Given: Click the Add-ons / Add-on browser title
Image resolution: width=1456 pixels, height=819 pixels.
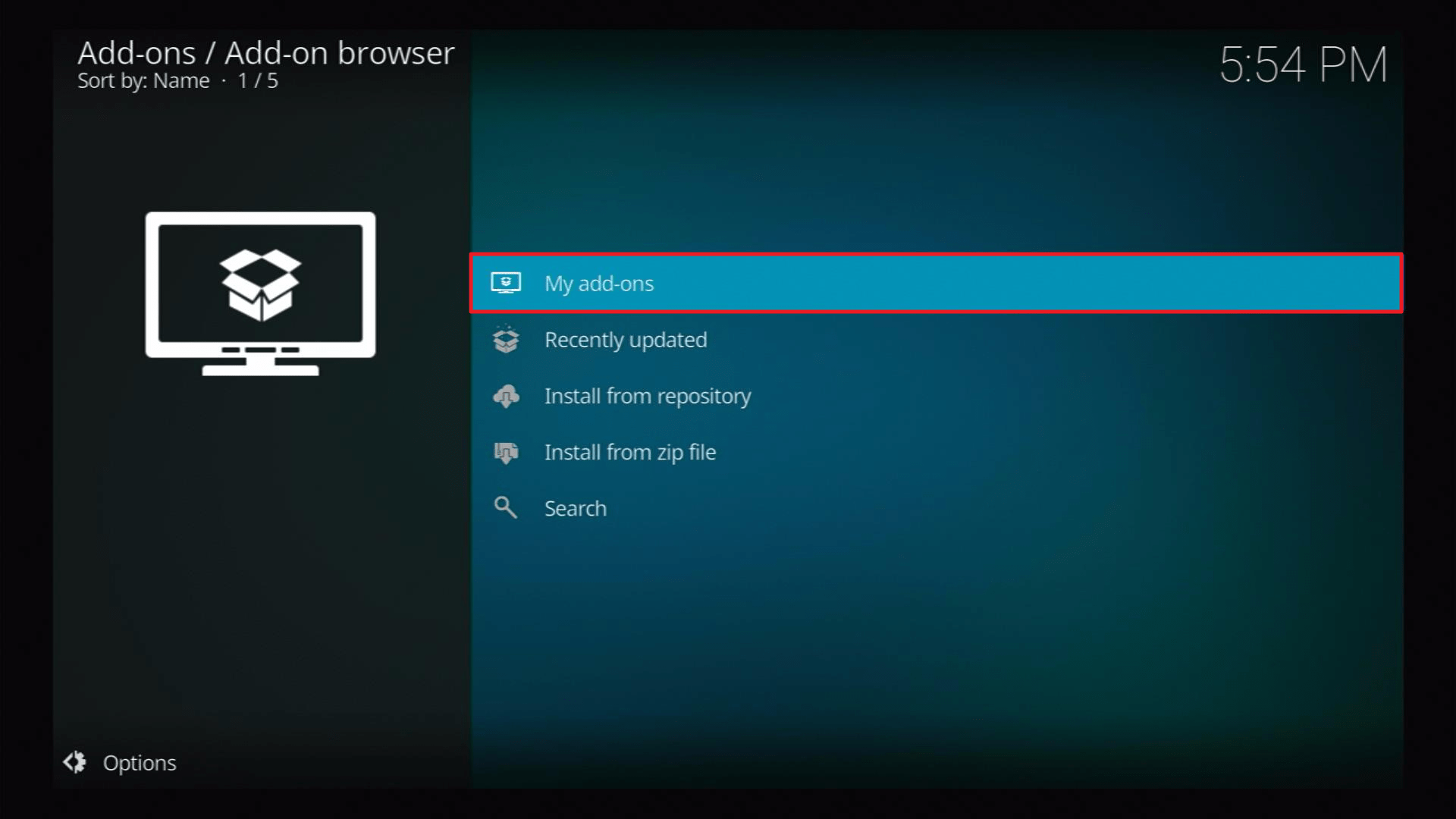Looking at the screenshot, I should pos(266,53).
